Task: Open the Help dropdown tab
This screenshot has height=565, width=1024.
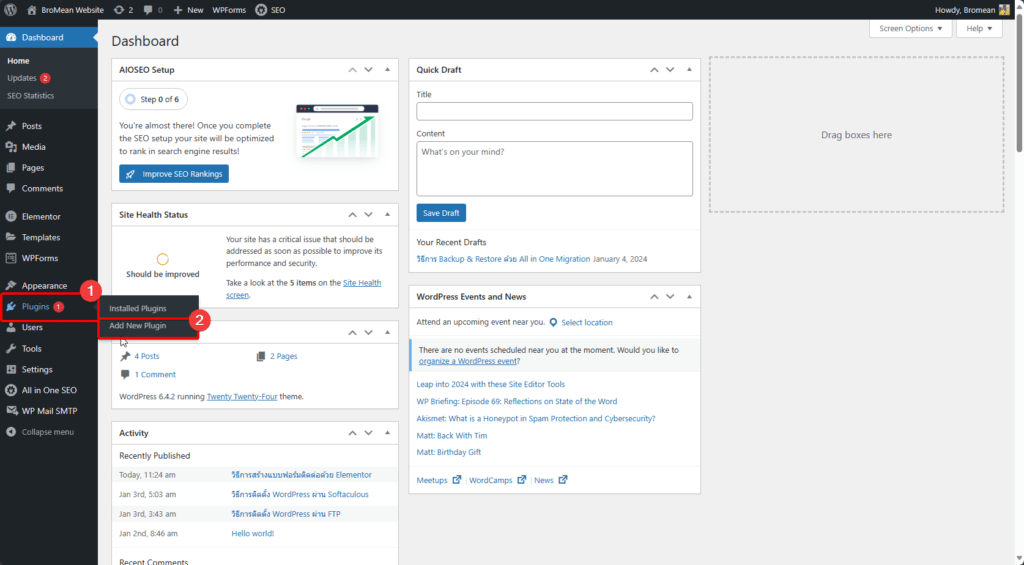Action: (x=978, y=29)
